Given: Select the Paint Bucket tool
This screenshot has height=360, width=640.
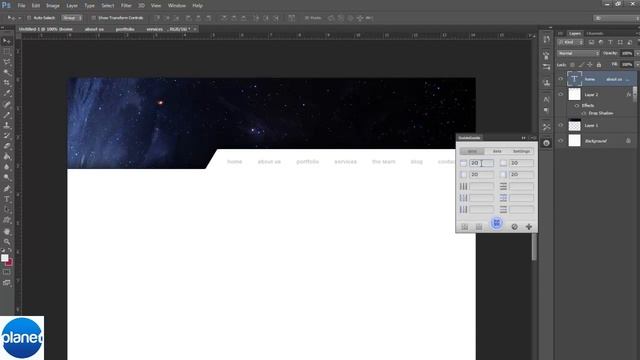Looking at the screenshot, I should (7, 157).
